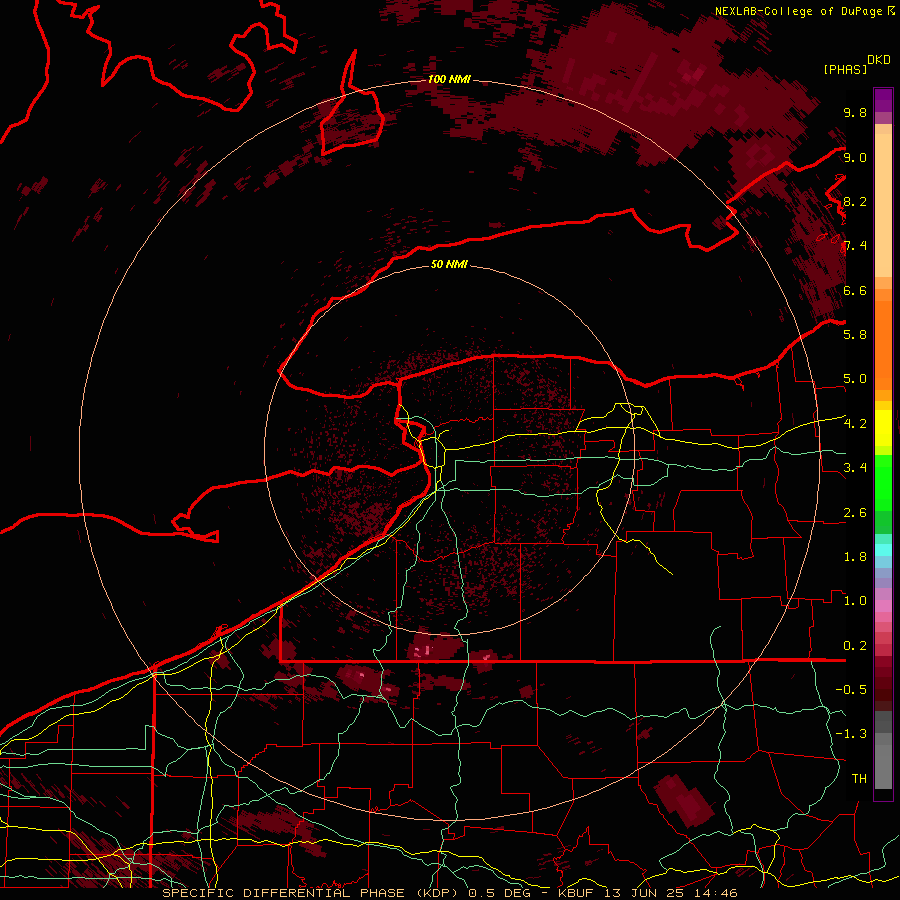The width and height of the screenshot is (900, 900).
Task: Click the [PHAS] units label
Action: (845, 69)
